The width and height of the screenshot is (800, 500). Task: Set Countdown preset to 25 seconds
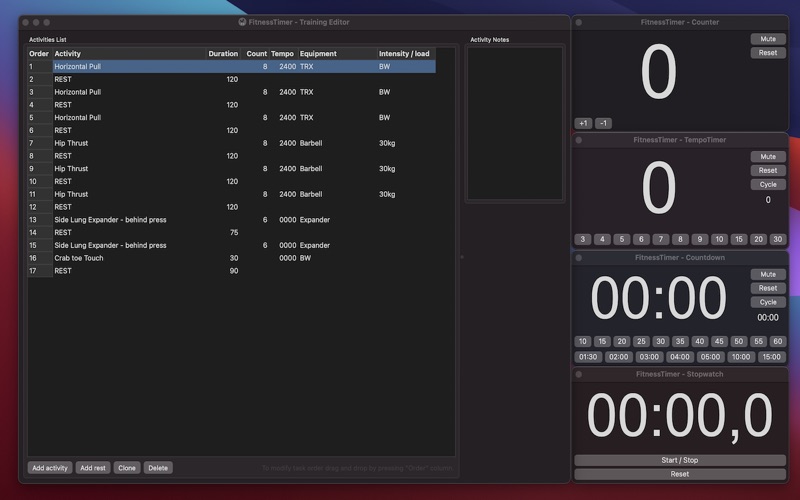pyautogui.click(x=641, y=341)
